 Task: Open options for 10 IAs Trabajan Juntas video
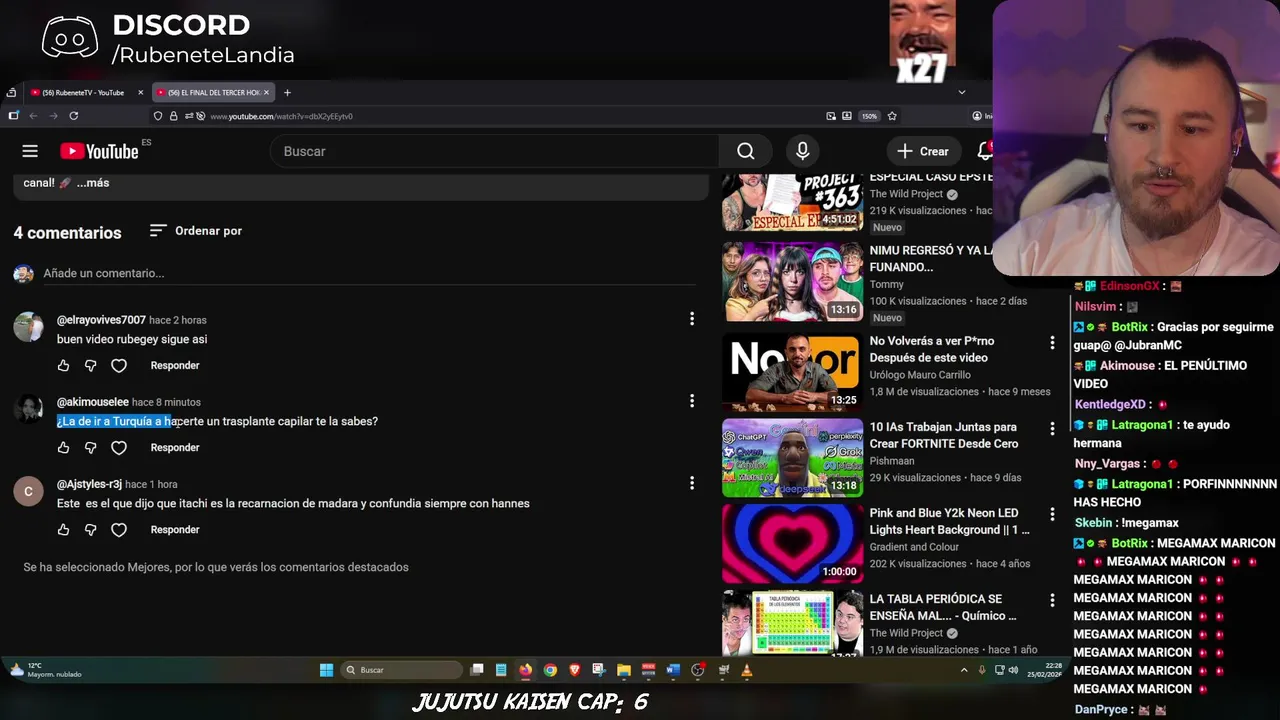pos(1052,429)
